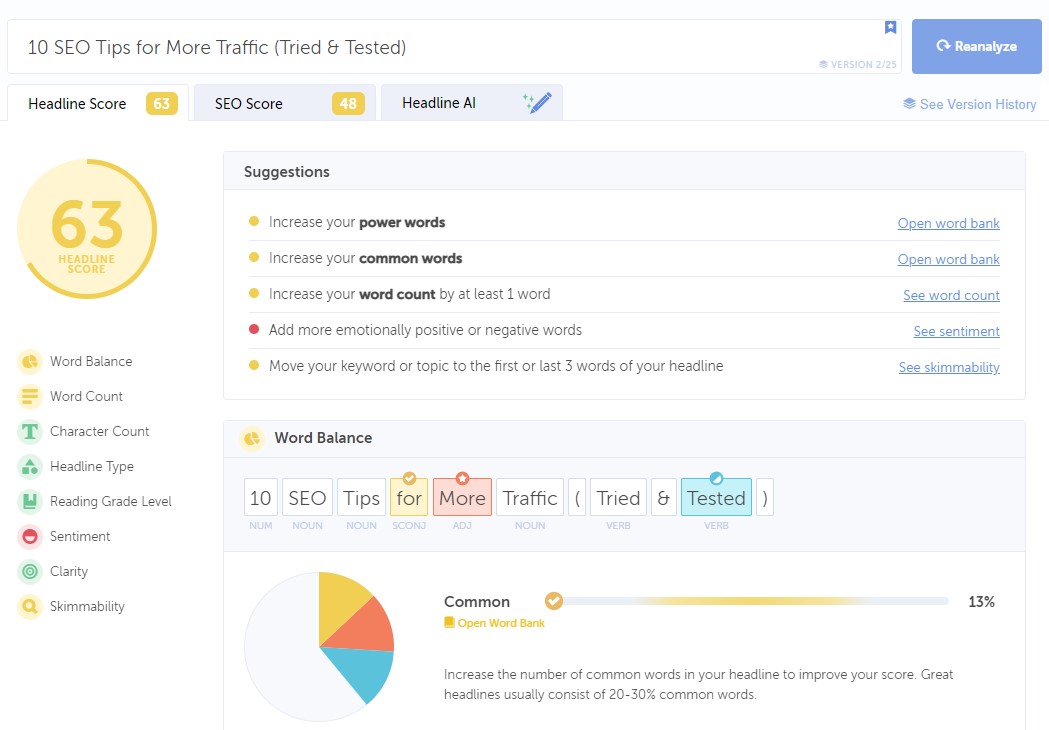Click the bookmark icon in headline field
Screen dimensions: 1049x730
(x=890, y=27)
